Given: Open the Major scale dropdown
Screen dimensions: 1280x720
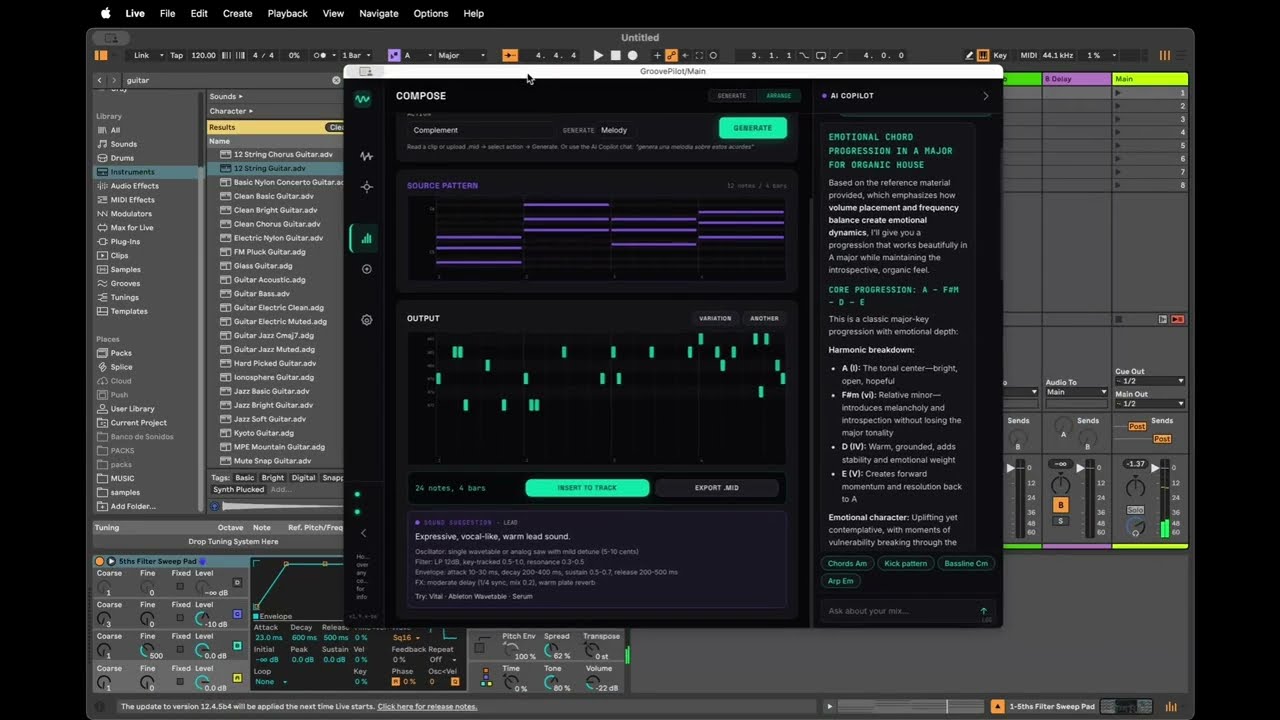Looking at the screenshot, I should coord(462,55).
